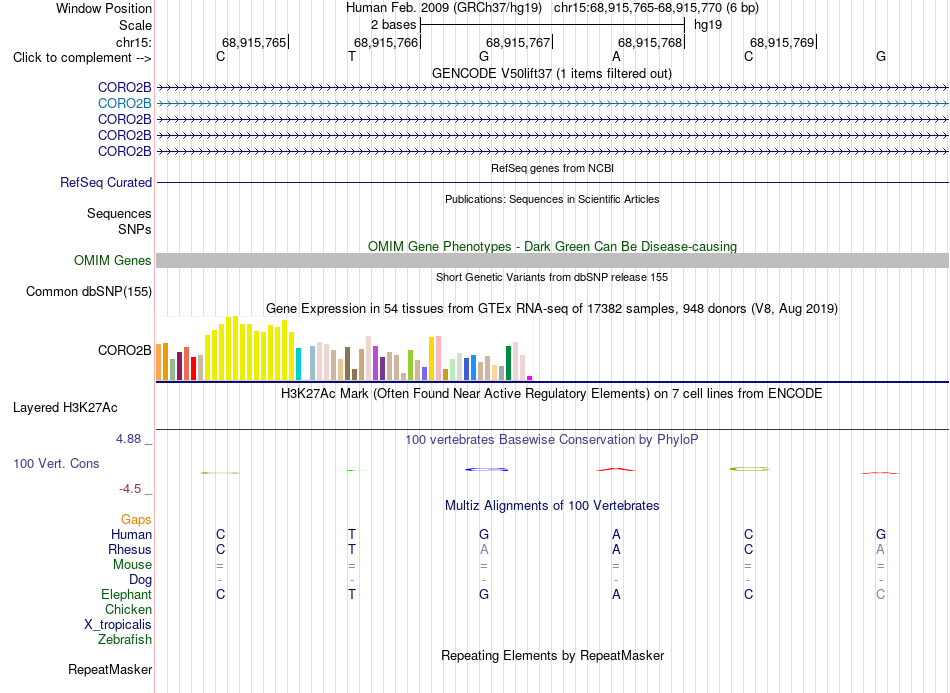Click 'Short Genetic Variants from dbSNP release 155'

pos(552,277)
